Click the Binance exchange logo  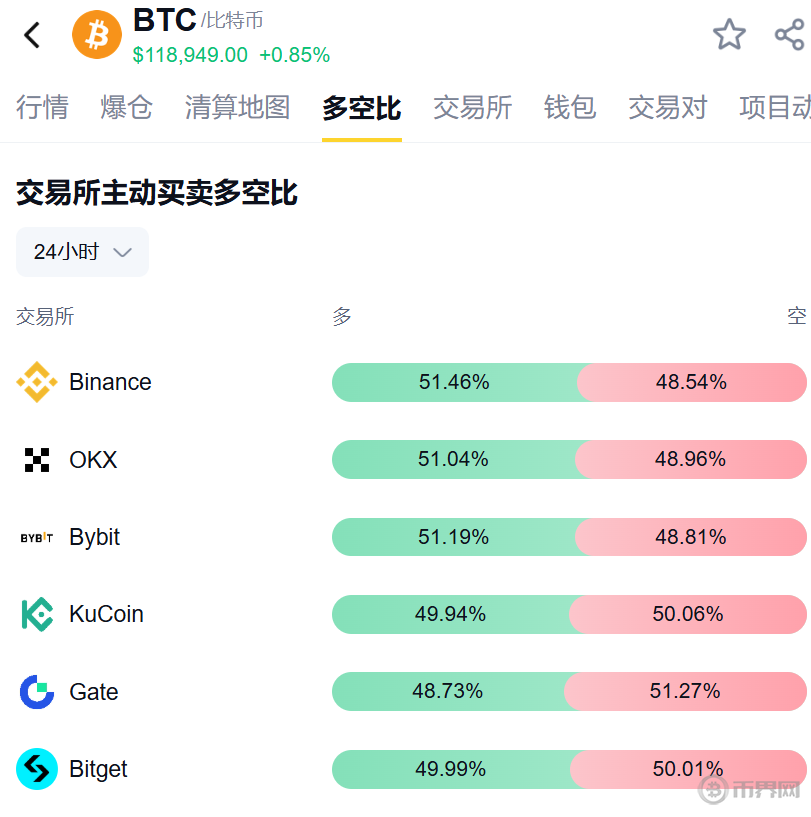[x=37, y=382]
